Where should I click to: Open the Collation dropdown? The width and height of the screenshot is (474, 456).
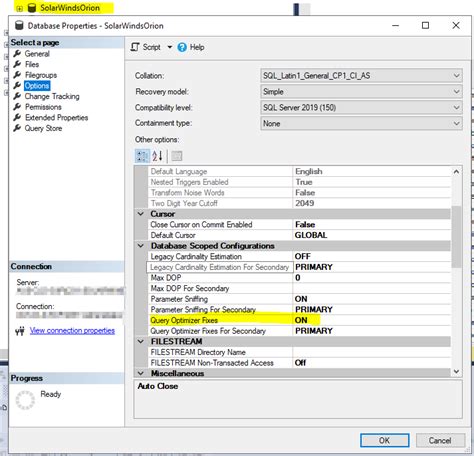click(361, 76)
